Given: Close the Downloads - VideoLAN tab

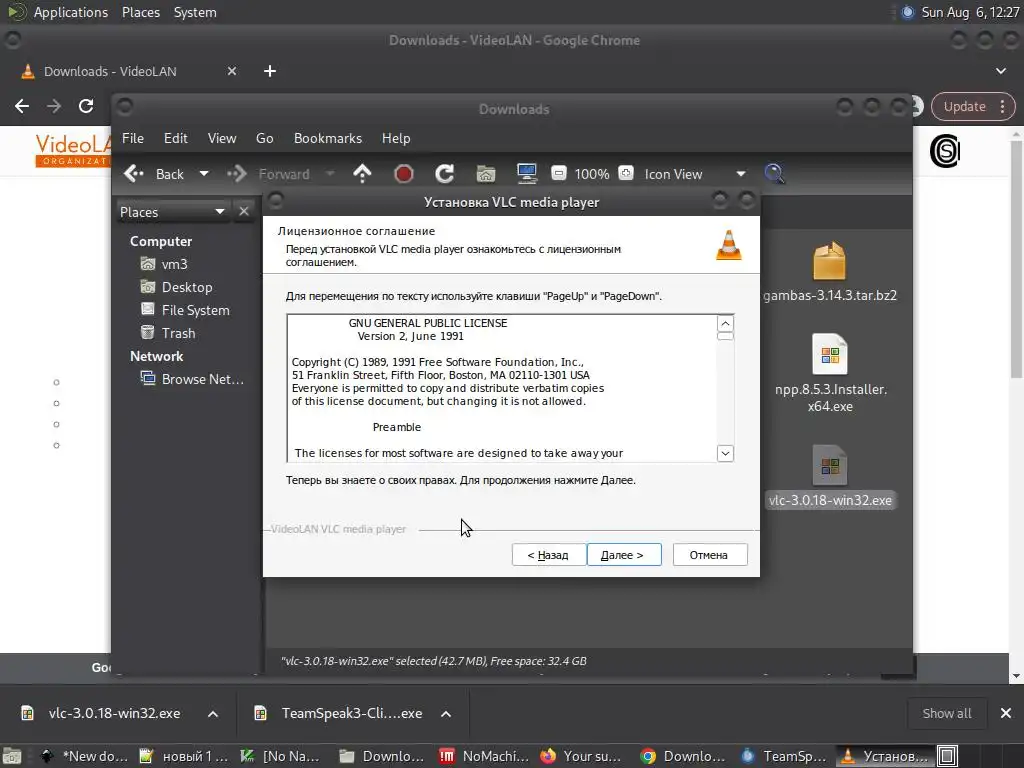Looking at the screenshot, I should coord(232,71).
